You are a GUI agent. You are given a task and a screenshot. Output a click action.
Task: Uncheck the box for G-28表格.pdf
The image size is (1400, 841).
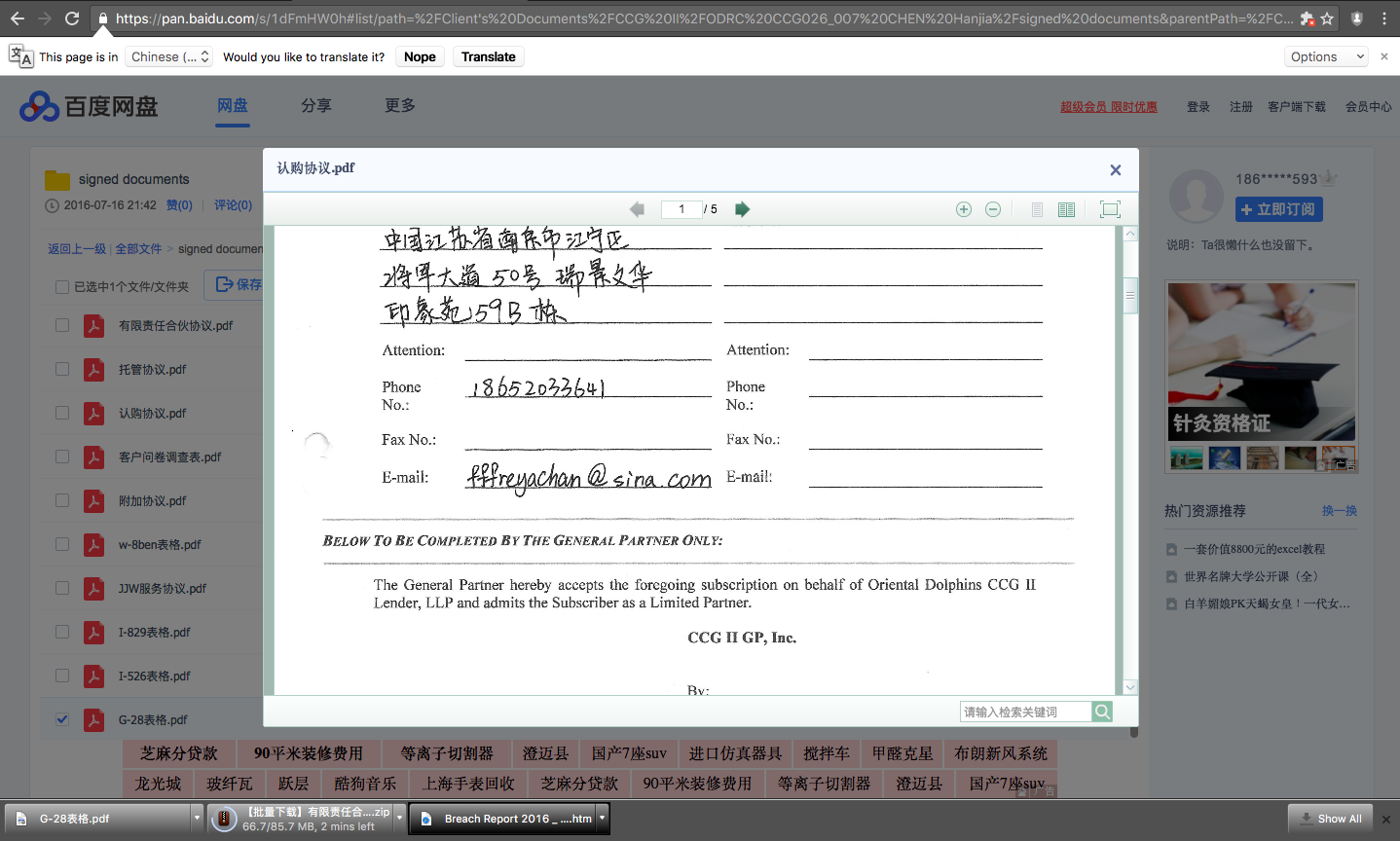(x=62, y=719)
